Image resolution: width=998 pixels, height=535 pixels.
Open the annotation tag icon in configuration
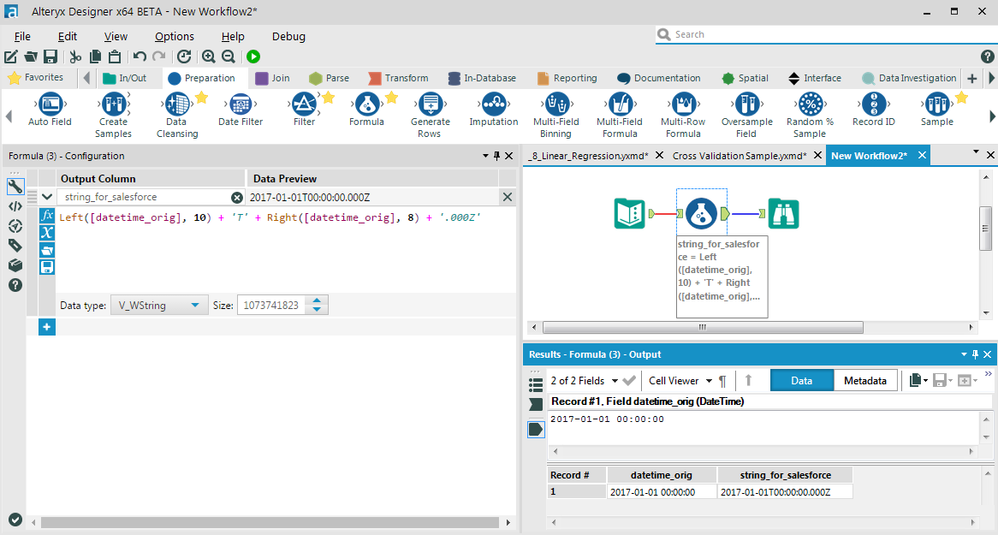15,246
